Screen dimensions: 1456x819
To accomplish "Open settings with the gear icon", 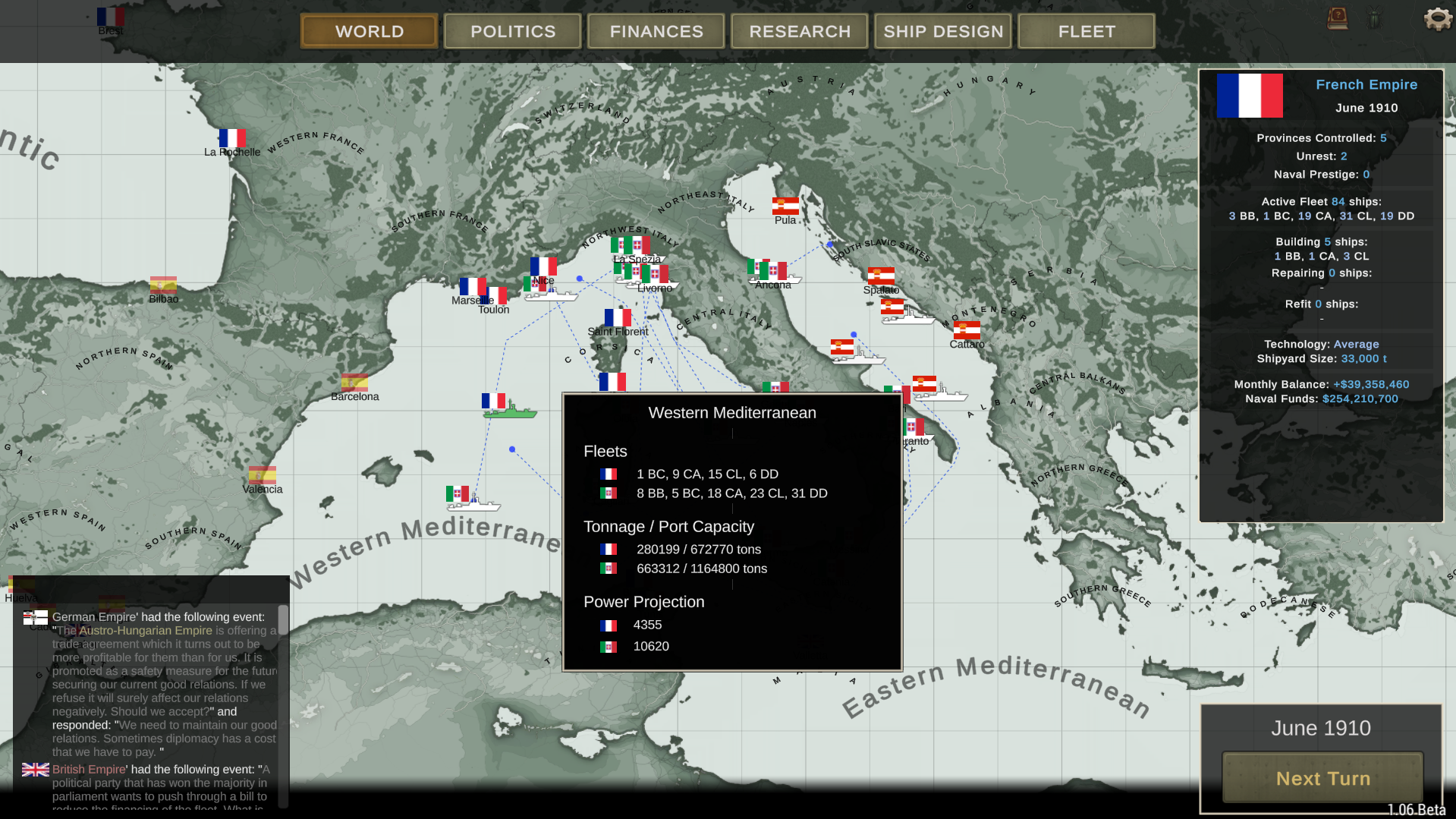I will pos(1437,19).
